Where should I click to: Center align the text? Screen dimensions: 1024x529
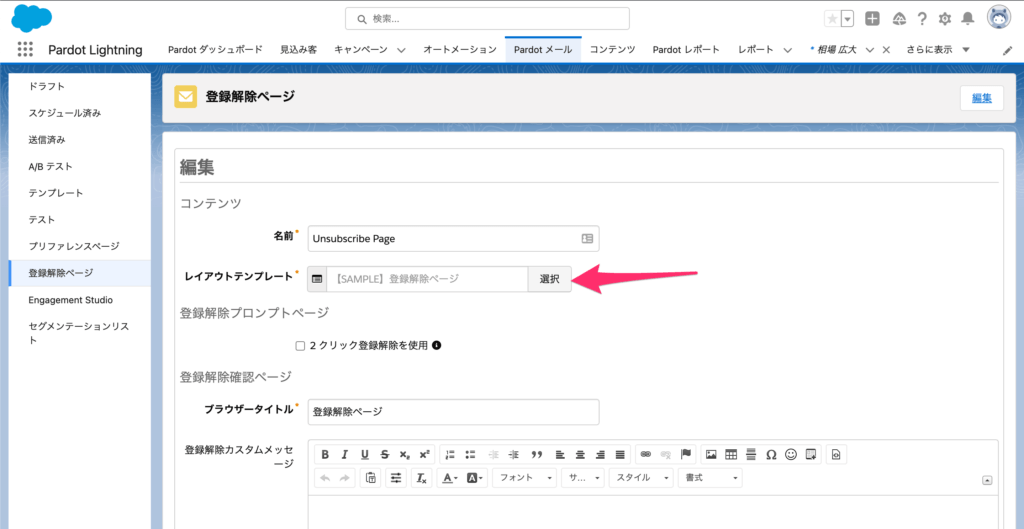point(580,454)
